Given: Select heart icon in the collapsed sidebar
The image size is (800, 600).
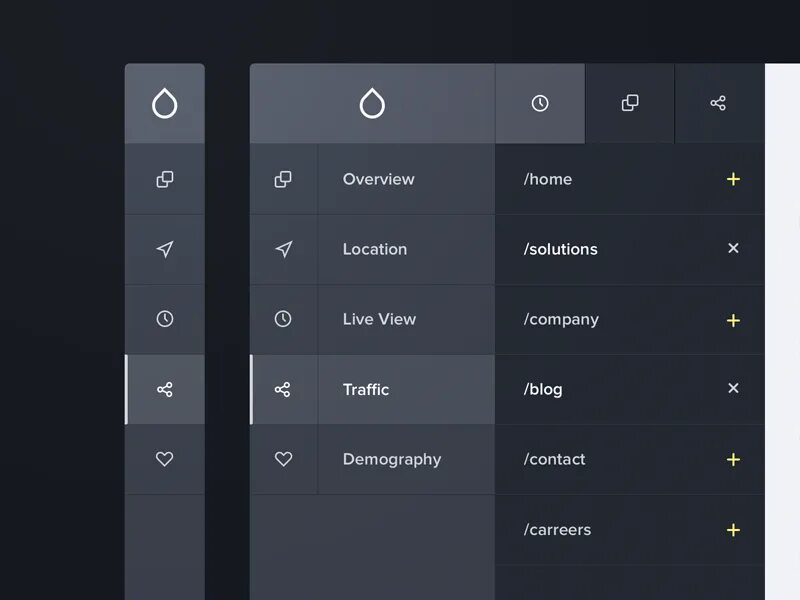Looking at the screenshot, I should (164, 459).
